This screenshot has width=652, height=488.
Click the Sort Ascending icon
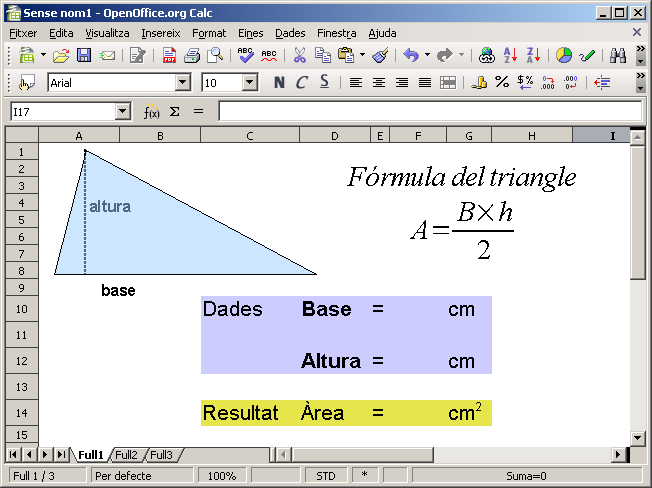pos(511,56)
